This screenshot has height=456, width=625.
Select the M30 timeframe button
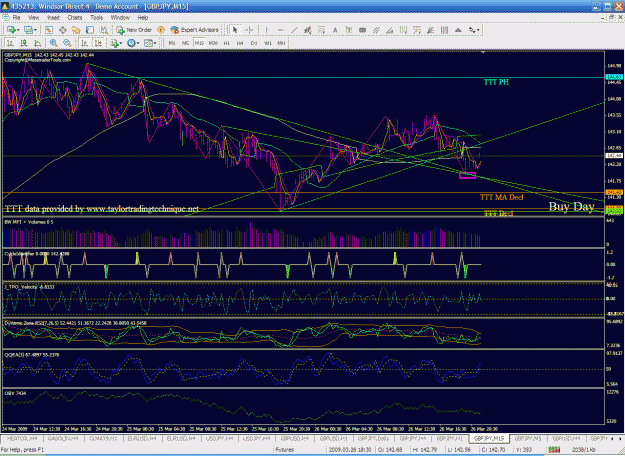(x=213, y=43)
